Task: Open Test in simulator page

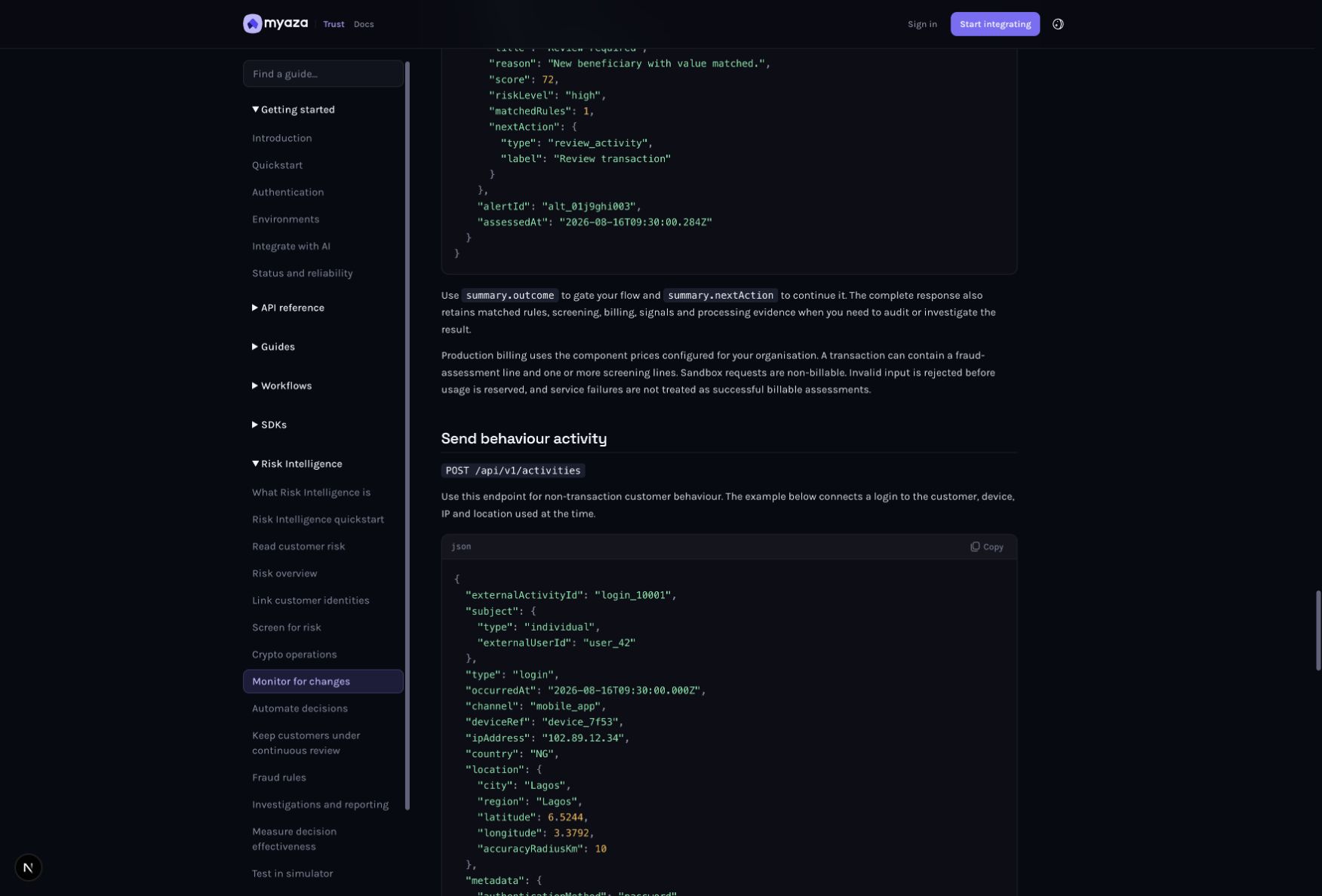Action: point(292,874)
